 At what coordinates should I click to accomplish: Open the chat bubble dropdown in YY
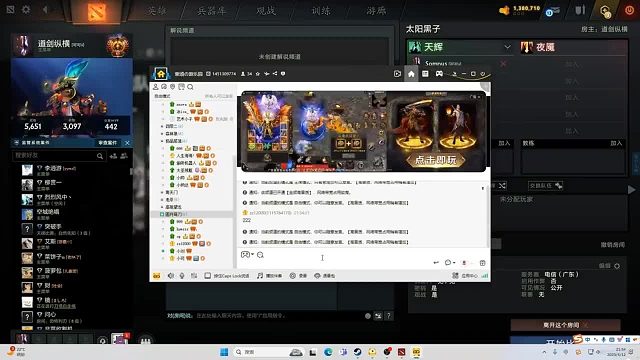[x=450, y=262]
